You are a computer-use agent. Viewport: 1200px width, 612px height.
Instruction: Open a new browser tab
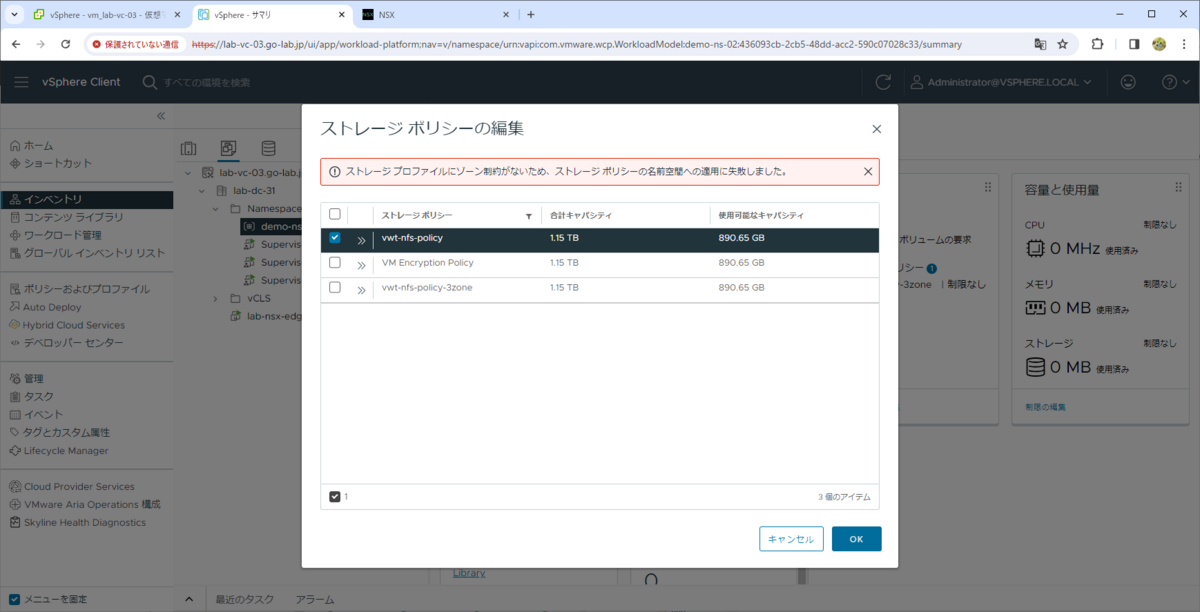[x=531, y=15]
